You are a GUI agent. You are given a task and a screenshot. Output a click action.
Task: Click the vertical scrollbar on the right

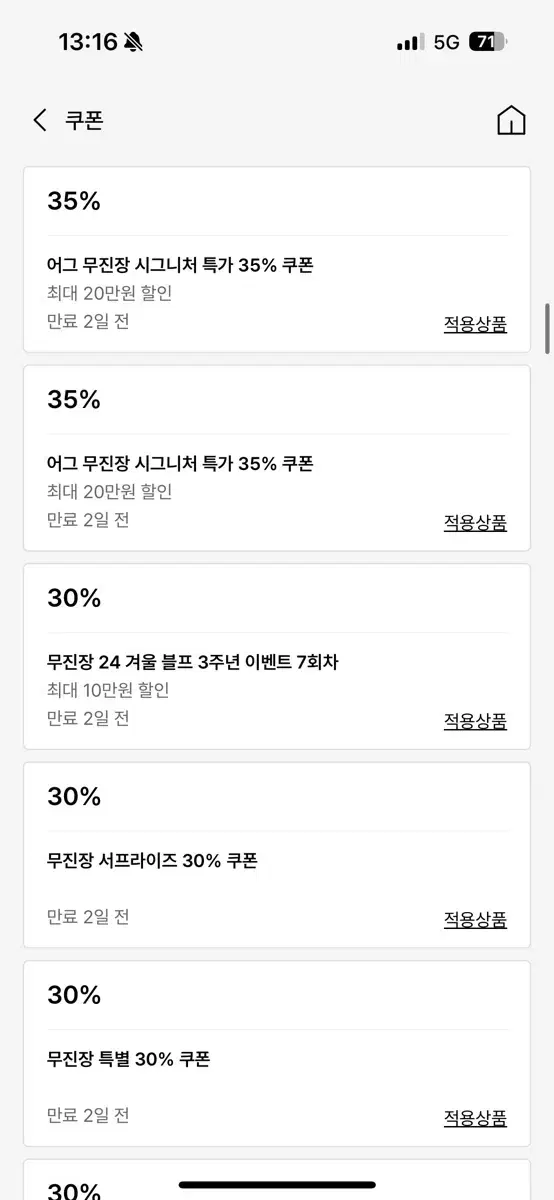547,328
